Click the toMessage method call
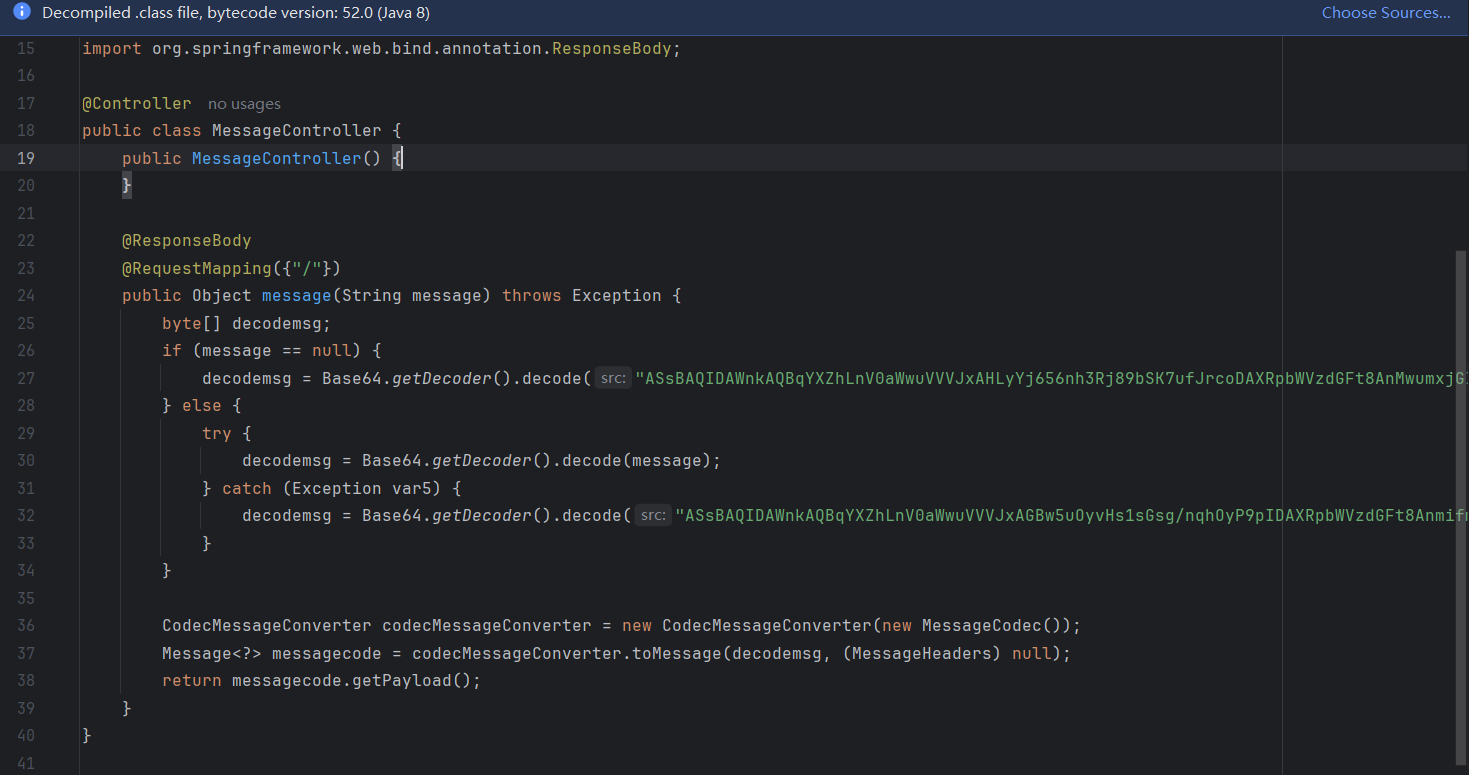This screenshot has width=1469, height=775. [x=677, y=653]
